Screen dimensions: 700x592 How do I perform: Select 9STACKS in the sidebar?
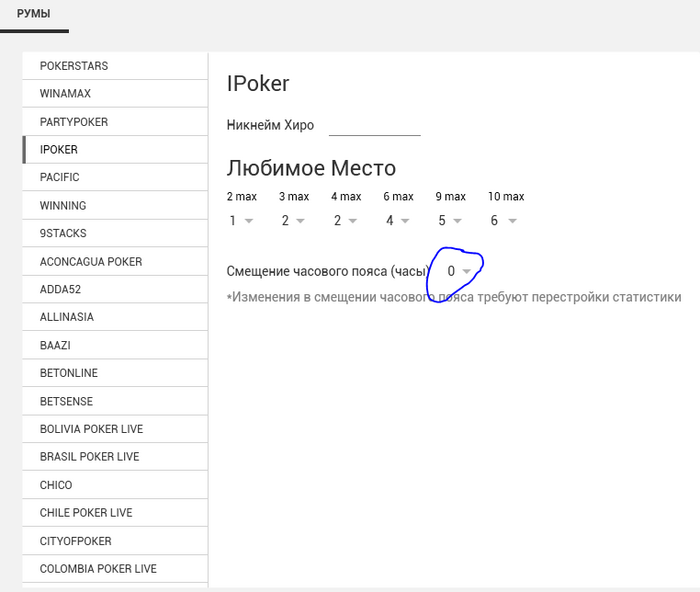(x=115, y=233)
